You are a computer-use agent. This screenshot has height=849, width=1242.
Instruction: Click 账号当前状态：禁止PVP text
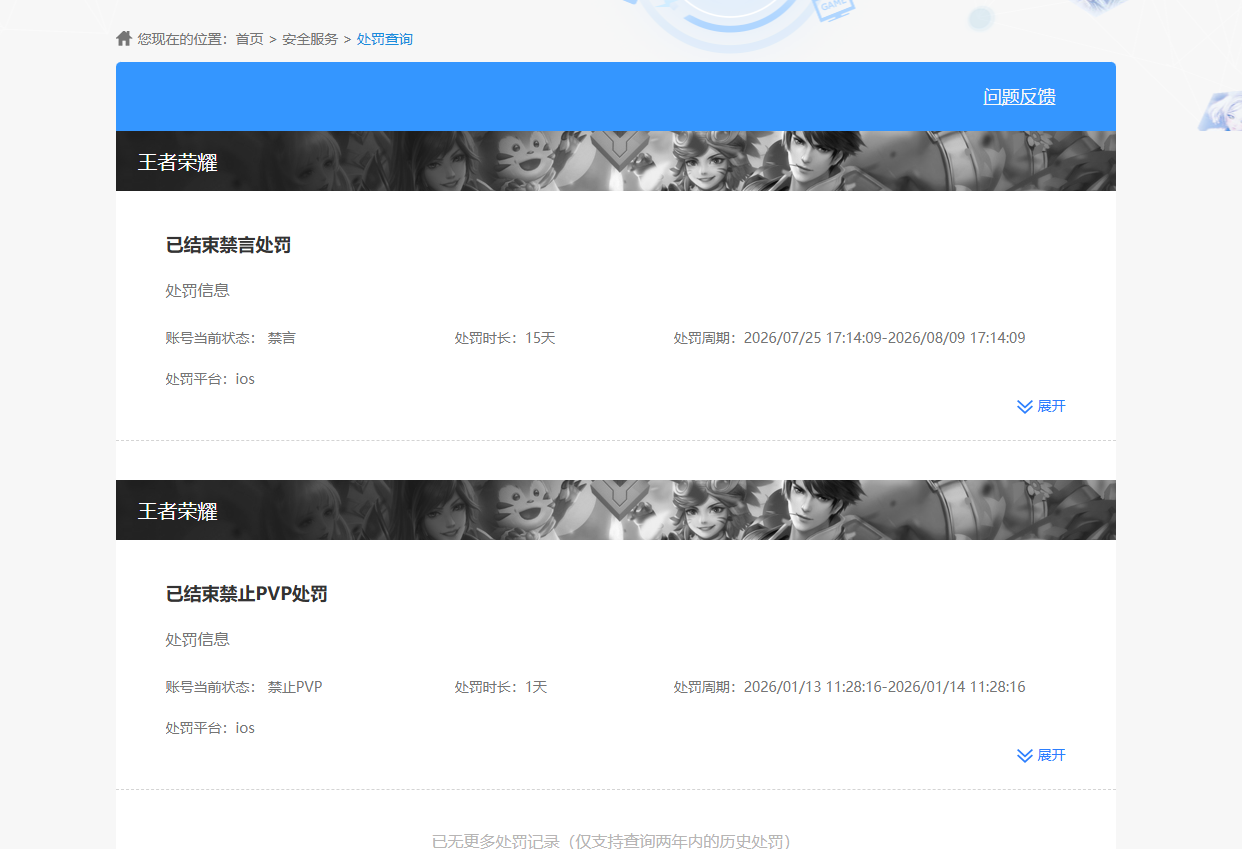pos(244,687)
